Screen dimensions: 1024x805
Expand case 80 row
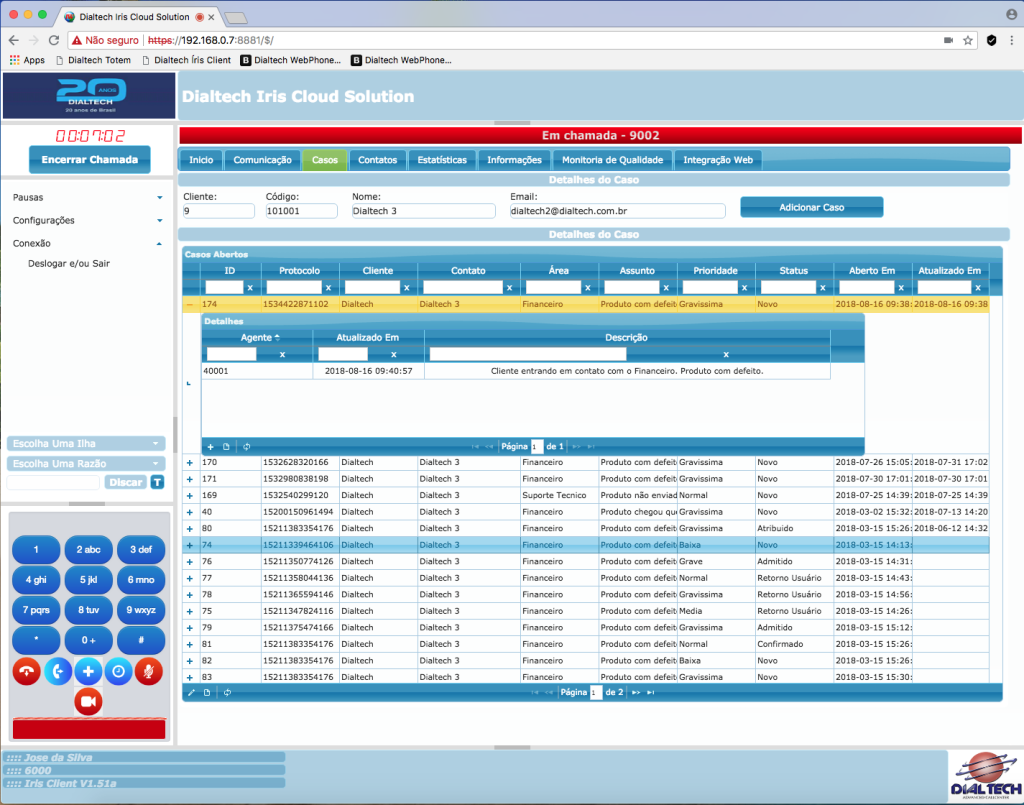click(x=190, y=528)
